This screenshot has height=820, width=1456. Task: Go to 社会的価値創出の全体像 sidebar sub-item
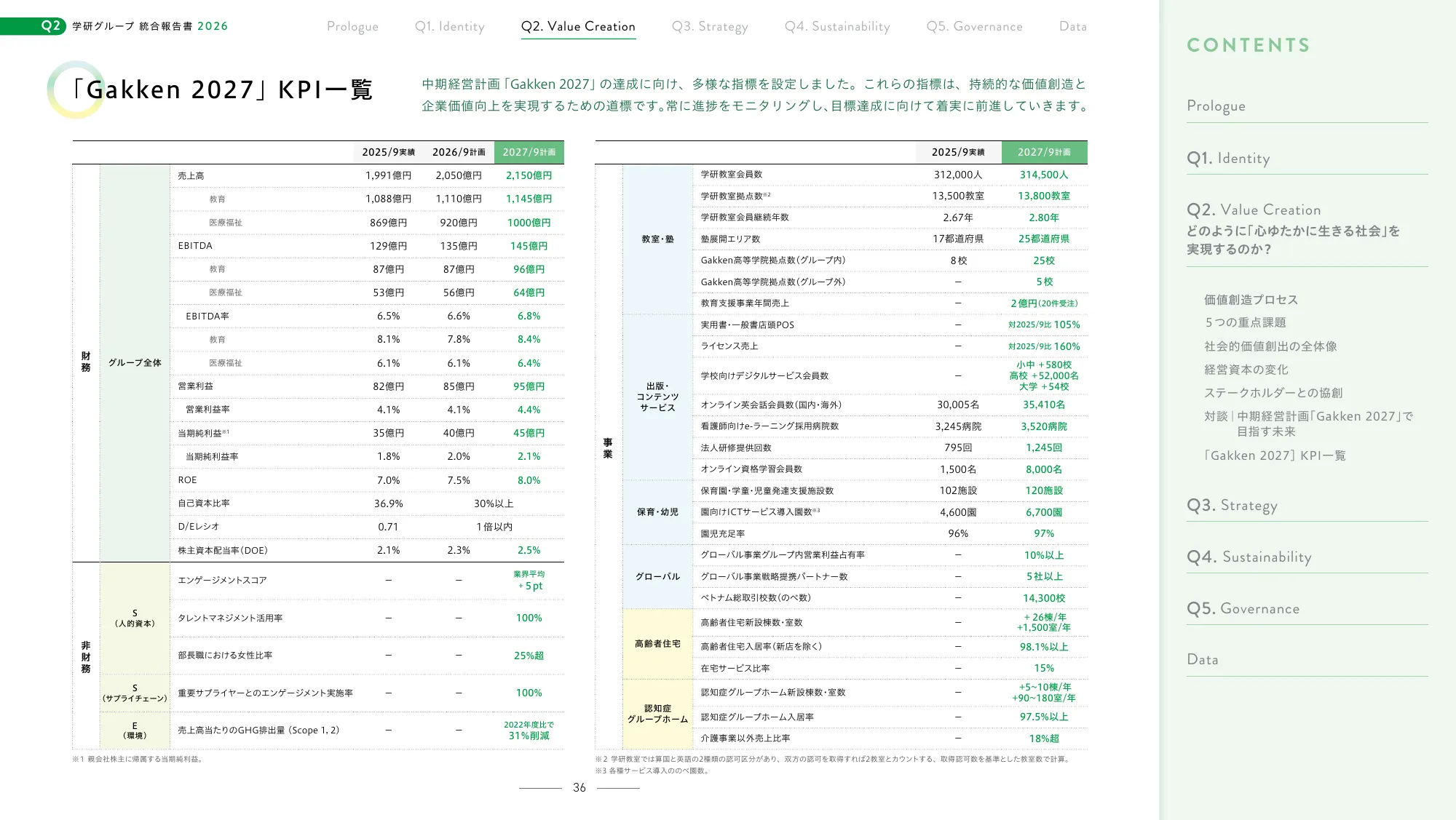click(x=1270, y=346)
